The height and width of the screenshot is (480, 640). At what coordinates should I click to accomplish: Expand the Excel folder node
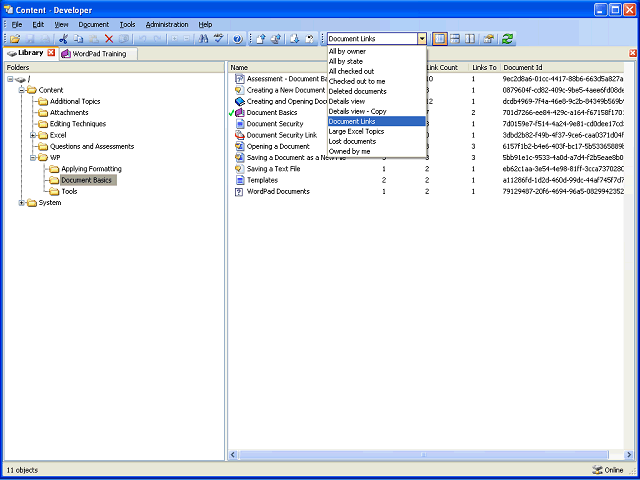pos(33,135)
